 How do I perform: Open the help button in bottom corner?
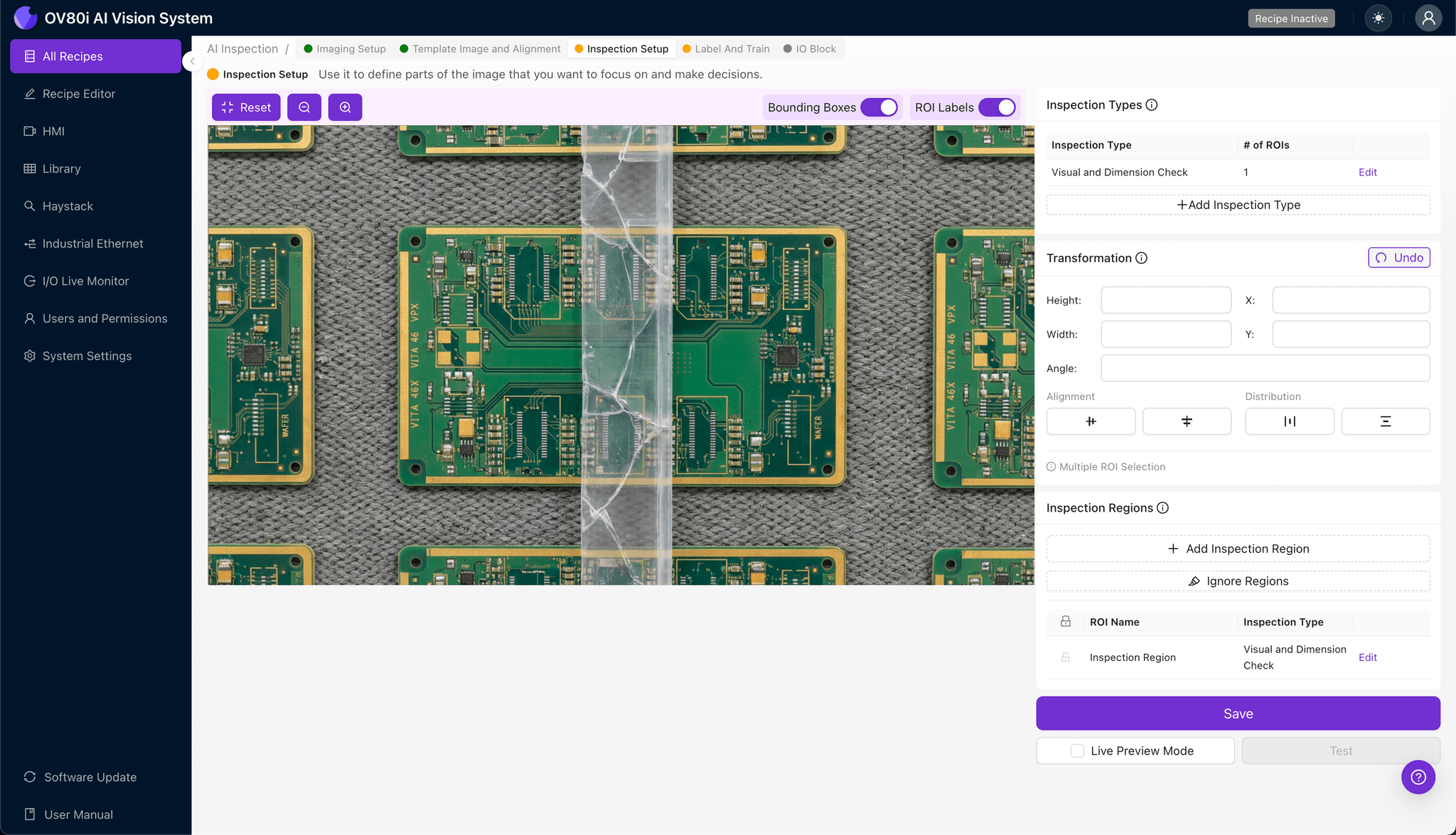coord(1418,777)
